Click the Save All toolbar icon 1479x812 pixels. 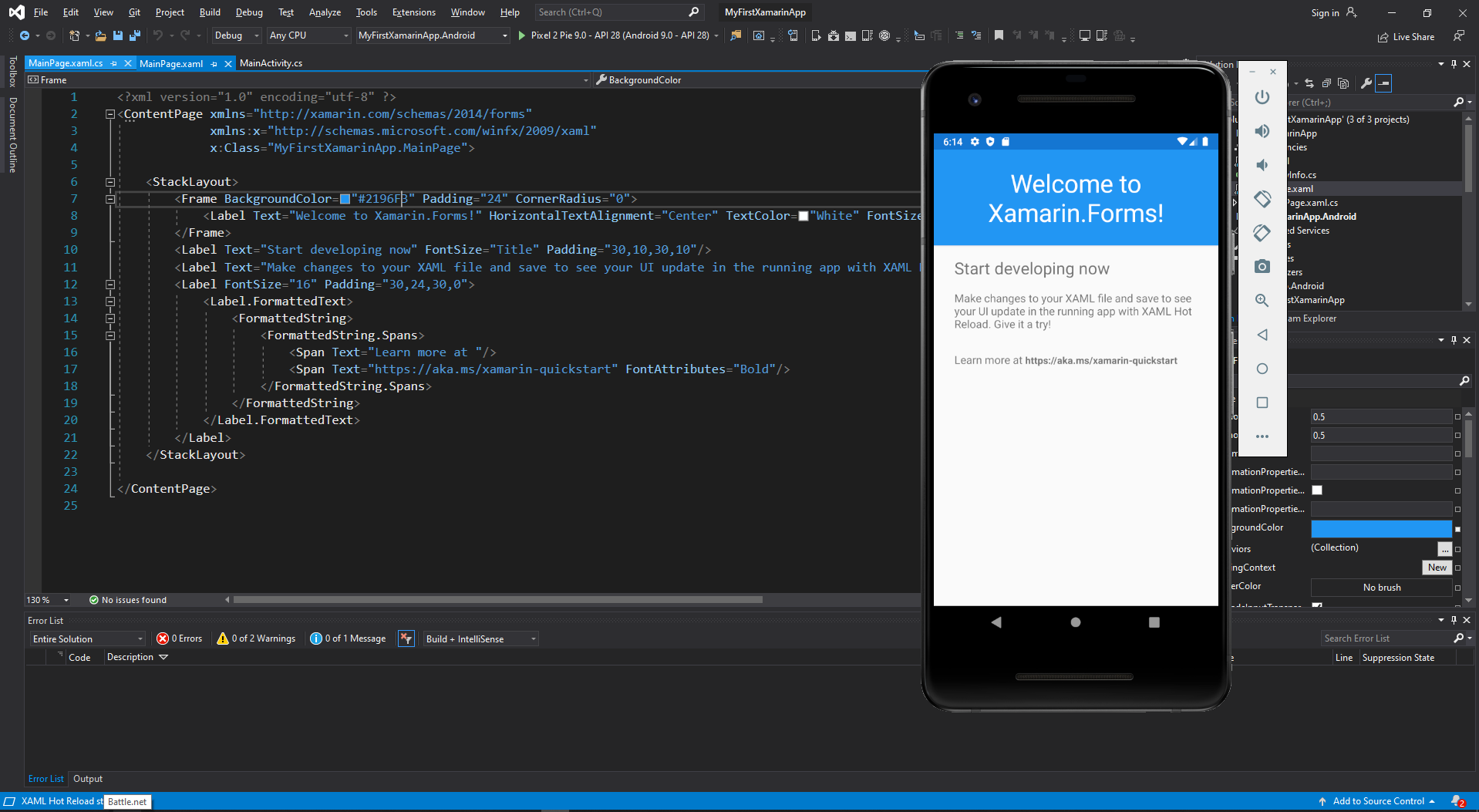pos(135,35)
